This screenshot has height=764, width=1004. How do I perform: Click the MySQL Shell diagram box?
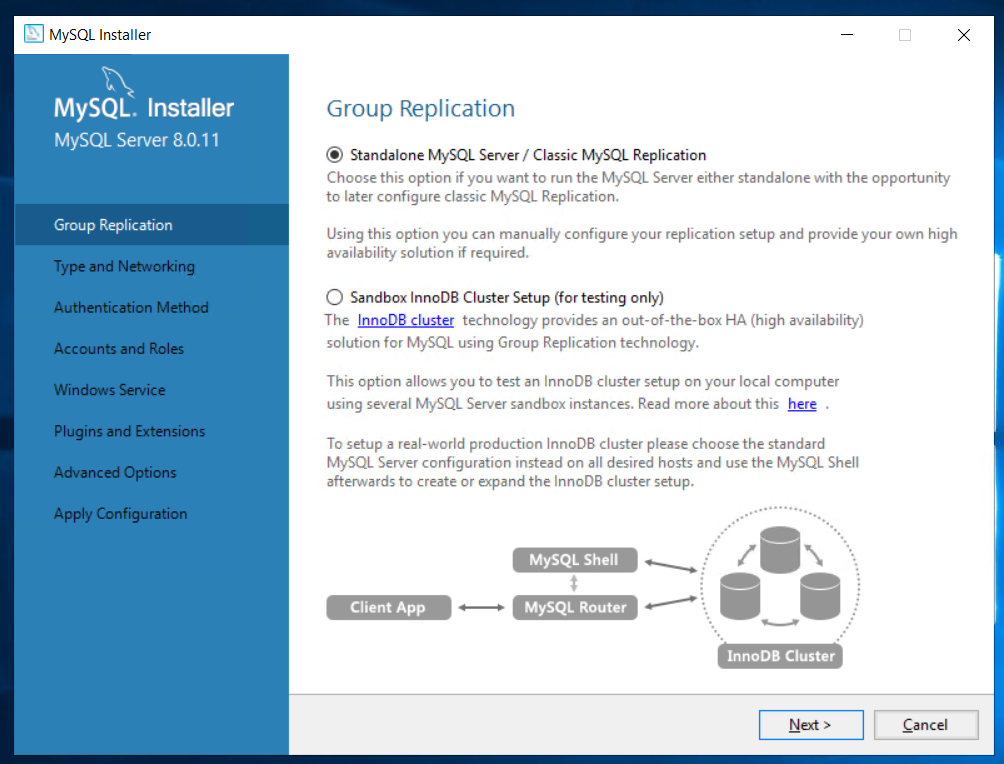pos(574,560)
